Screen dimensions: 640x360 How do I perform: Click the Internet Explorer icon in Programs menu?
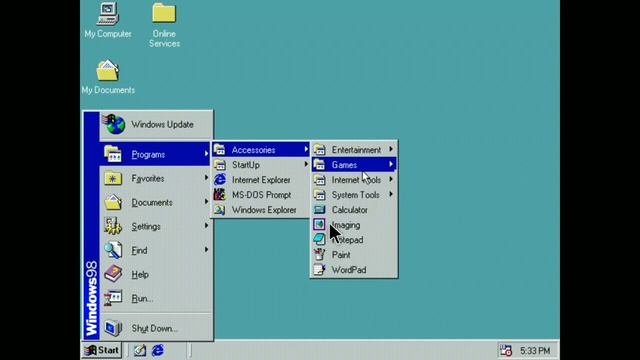click(x=220, y=180)
